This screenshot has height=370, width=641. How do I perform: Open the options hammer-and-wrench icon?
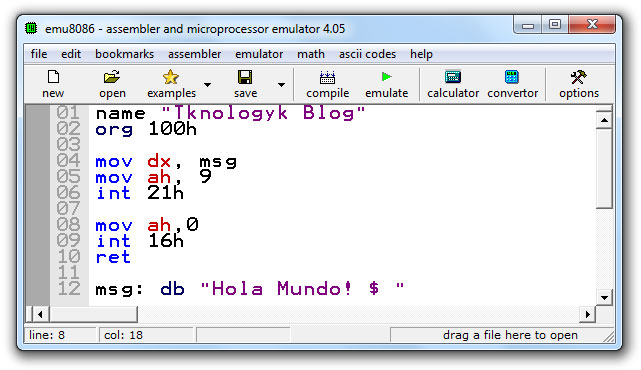point(578,77)
